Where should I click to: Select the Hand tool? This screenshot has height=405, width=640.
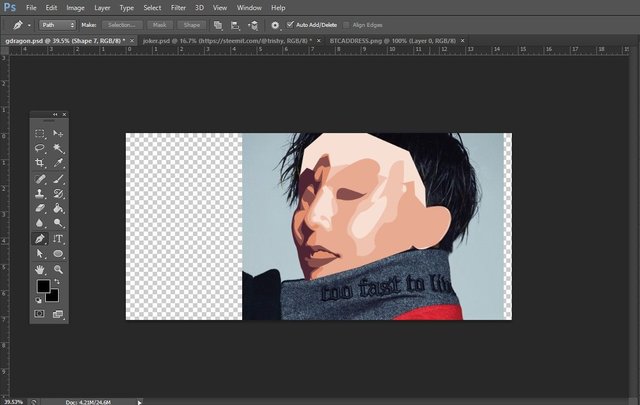[40, 269]
